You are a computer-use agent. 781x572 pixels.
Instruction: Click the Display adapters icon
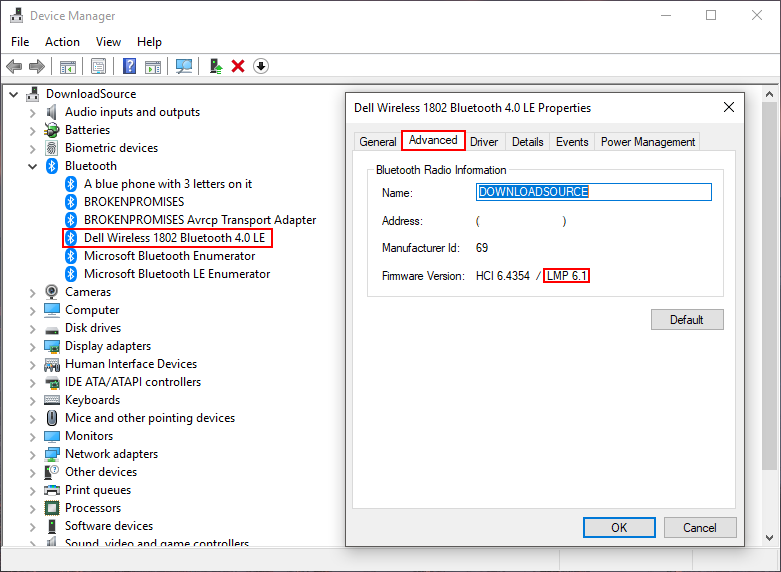click(x=52, y=346)
